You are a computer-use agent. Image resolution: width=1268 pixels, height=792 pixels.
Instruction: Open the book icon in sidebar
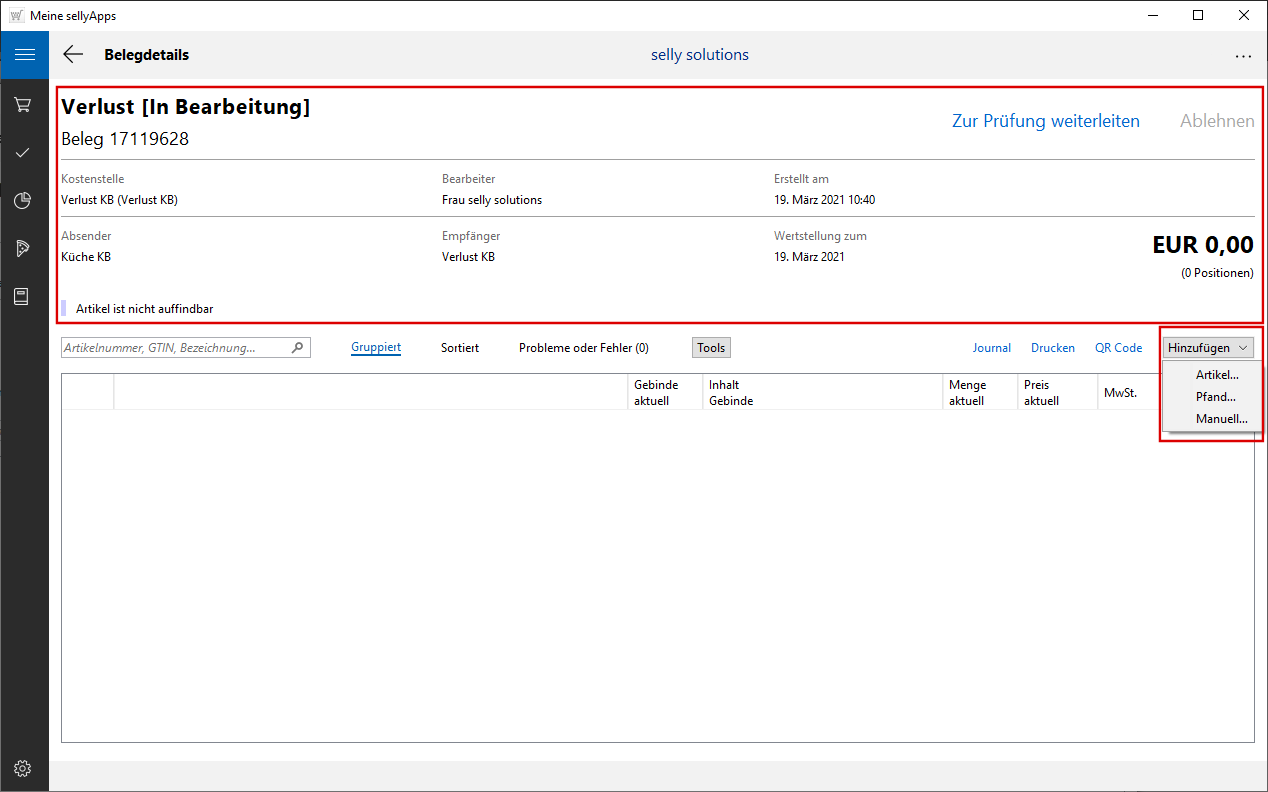(23, 297)
